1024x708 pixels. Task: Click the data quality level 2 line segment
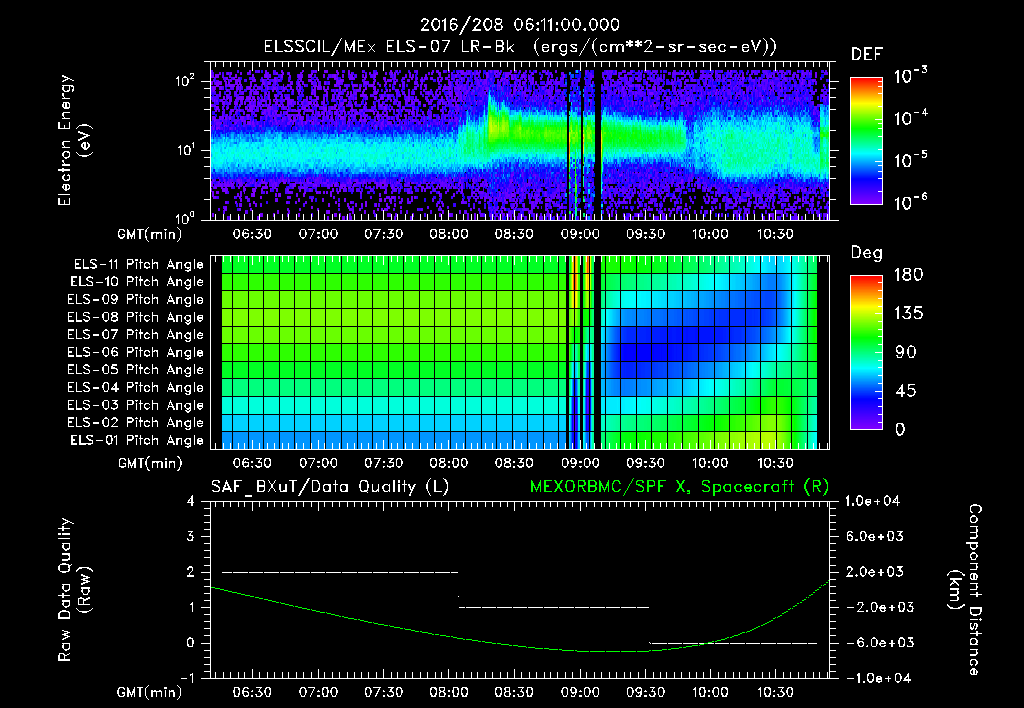pyautogui.click(x=340, y=572)
